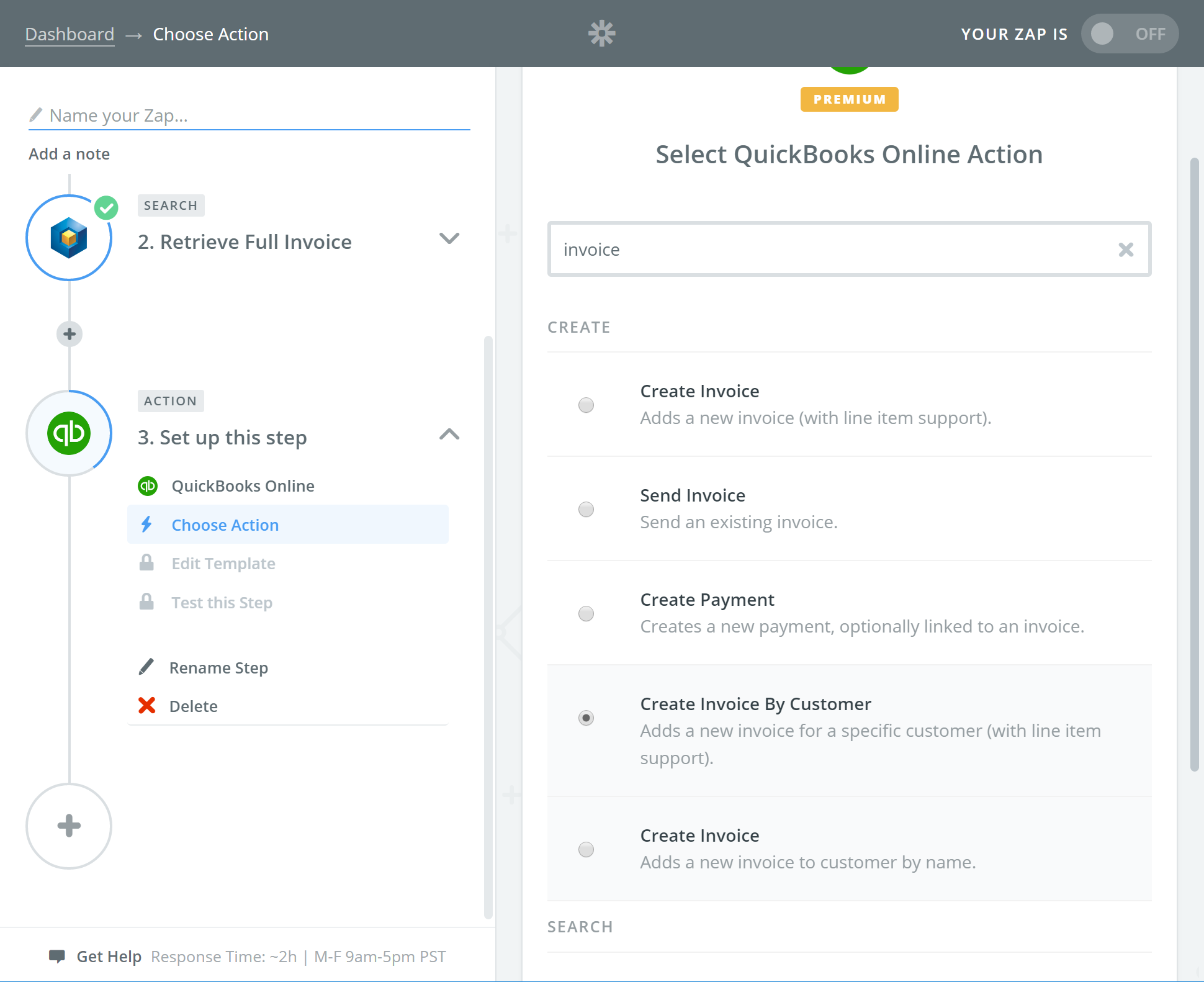Expand step 2 Retrieve Full Invoice chevron

click(x=449, y=238)
